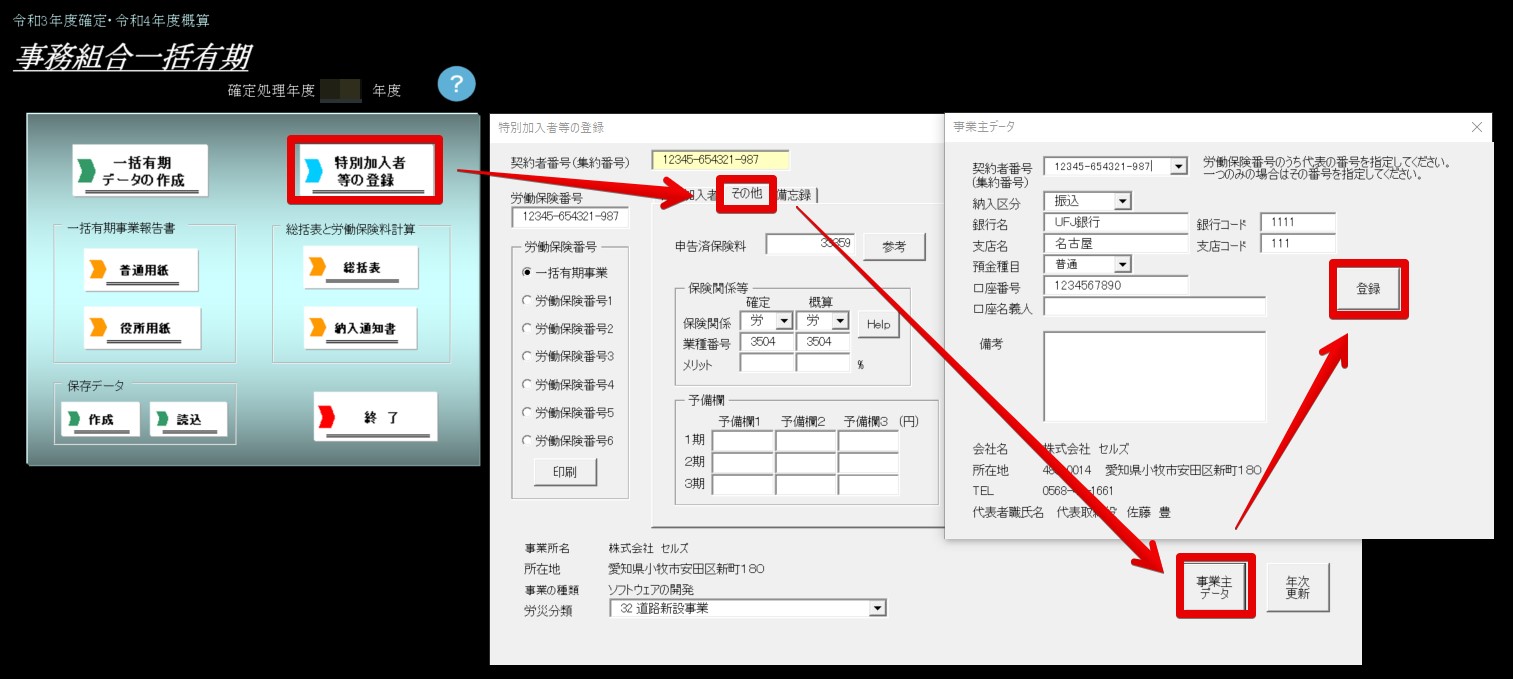Click Help button in 保険関係等 group

[x=878, y=324]
